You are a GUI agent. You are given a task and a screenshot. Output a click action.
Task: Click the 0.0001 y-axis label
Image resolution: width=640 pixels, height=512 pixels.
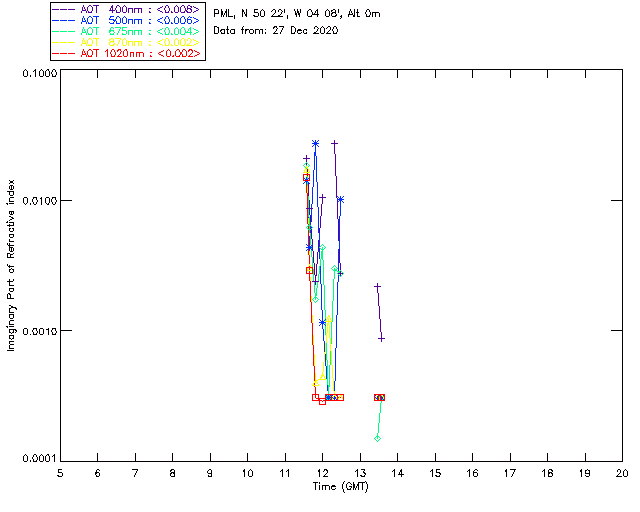[39, 459]
